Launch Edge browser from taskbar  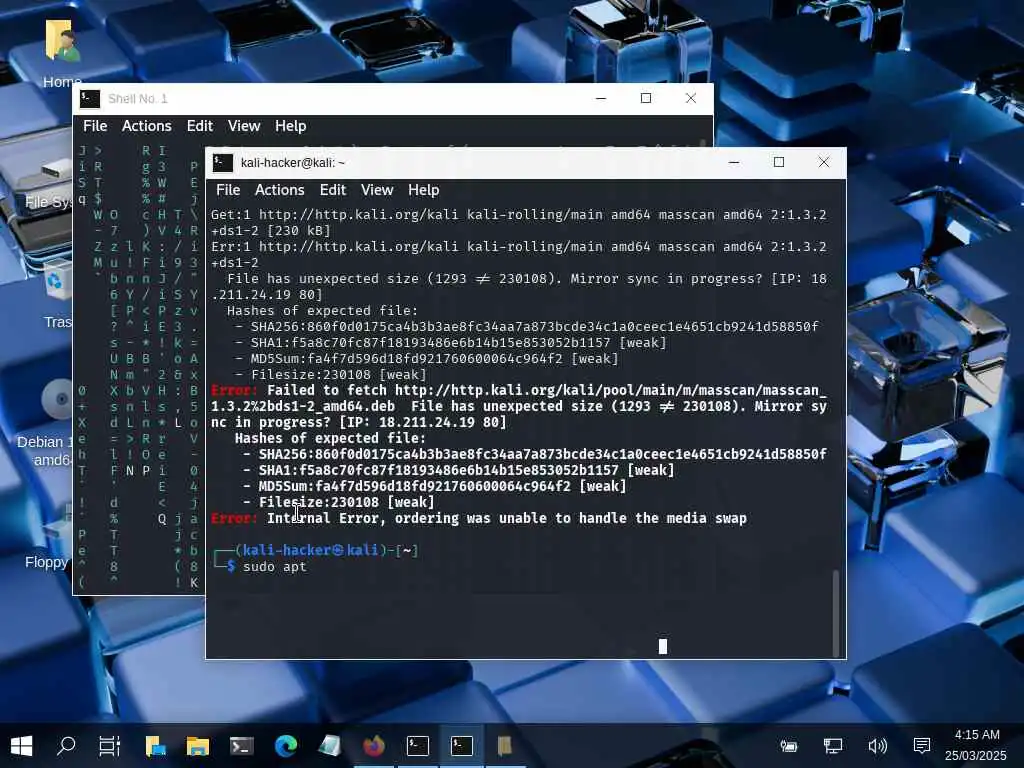285,746
